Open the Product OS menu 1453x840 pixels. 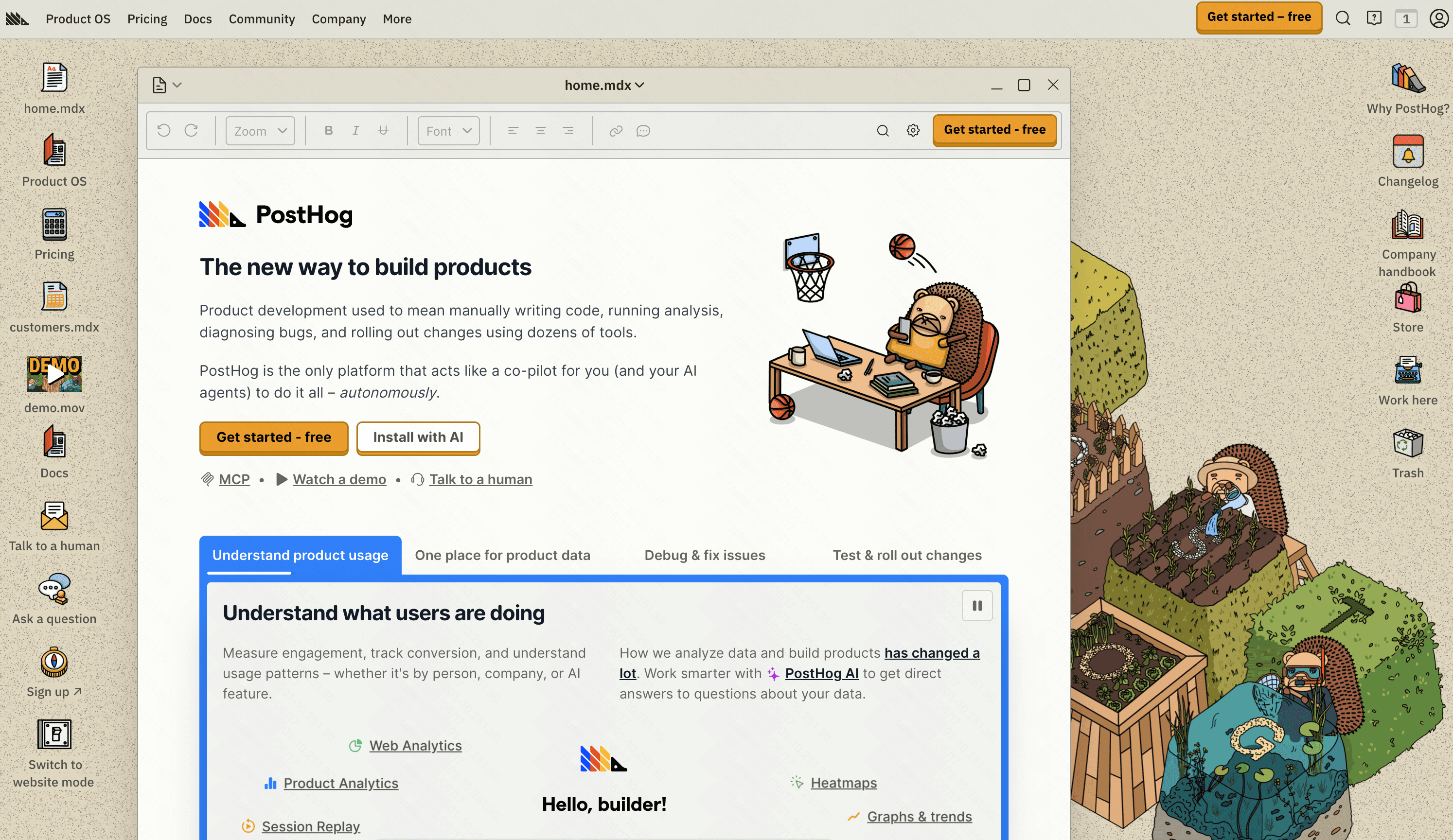click(78, 19)
